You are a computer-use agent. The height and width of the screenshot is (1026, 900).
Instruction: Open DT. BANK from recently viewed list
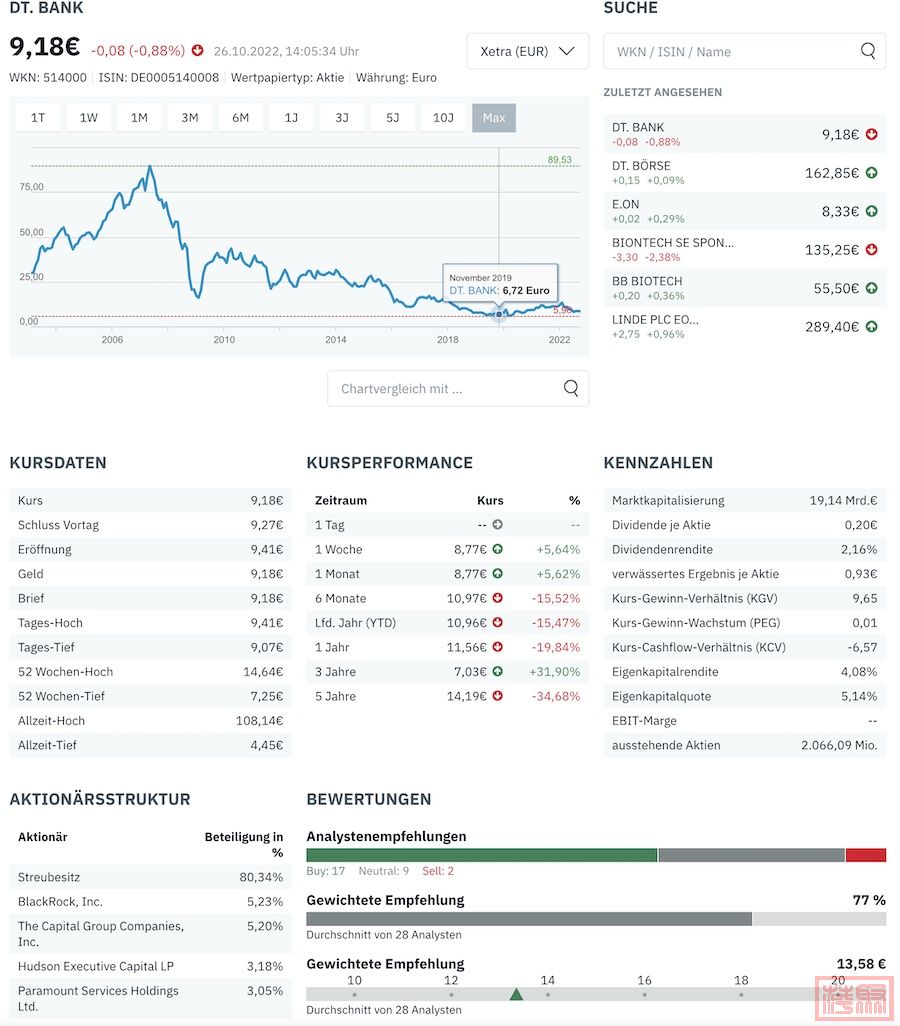pos(745,134)
